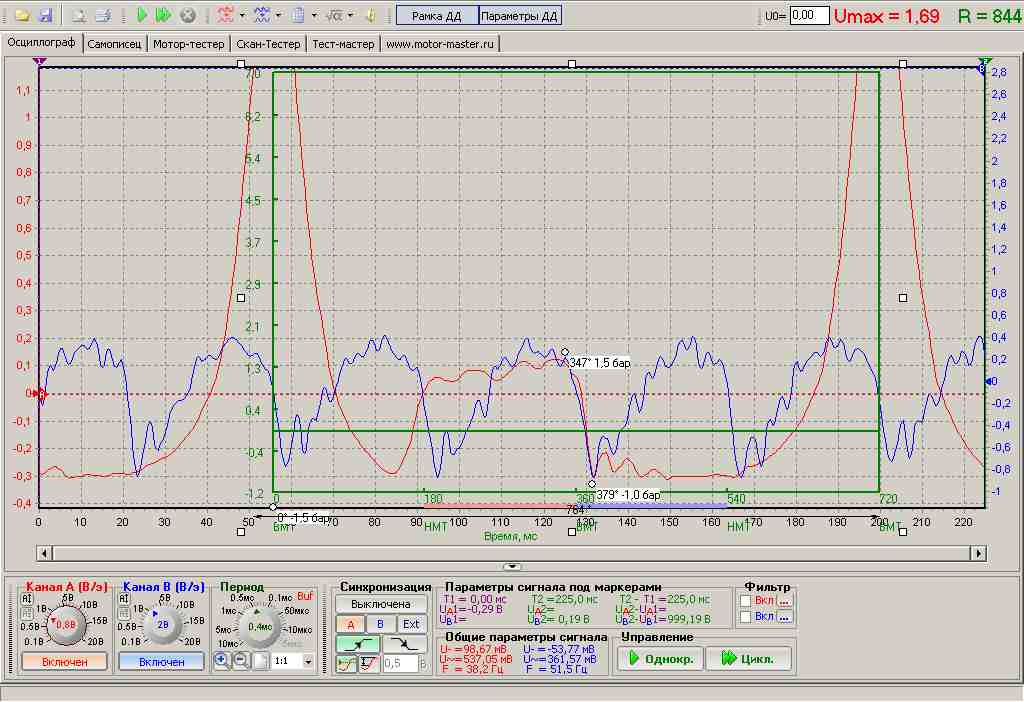The height and width of the screenshot is (702, 1024).
Task: Toggle Канал A Включен button
Action: point(65,662)
